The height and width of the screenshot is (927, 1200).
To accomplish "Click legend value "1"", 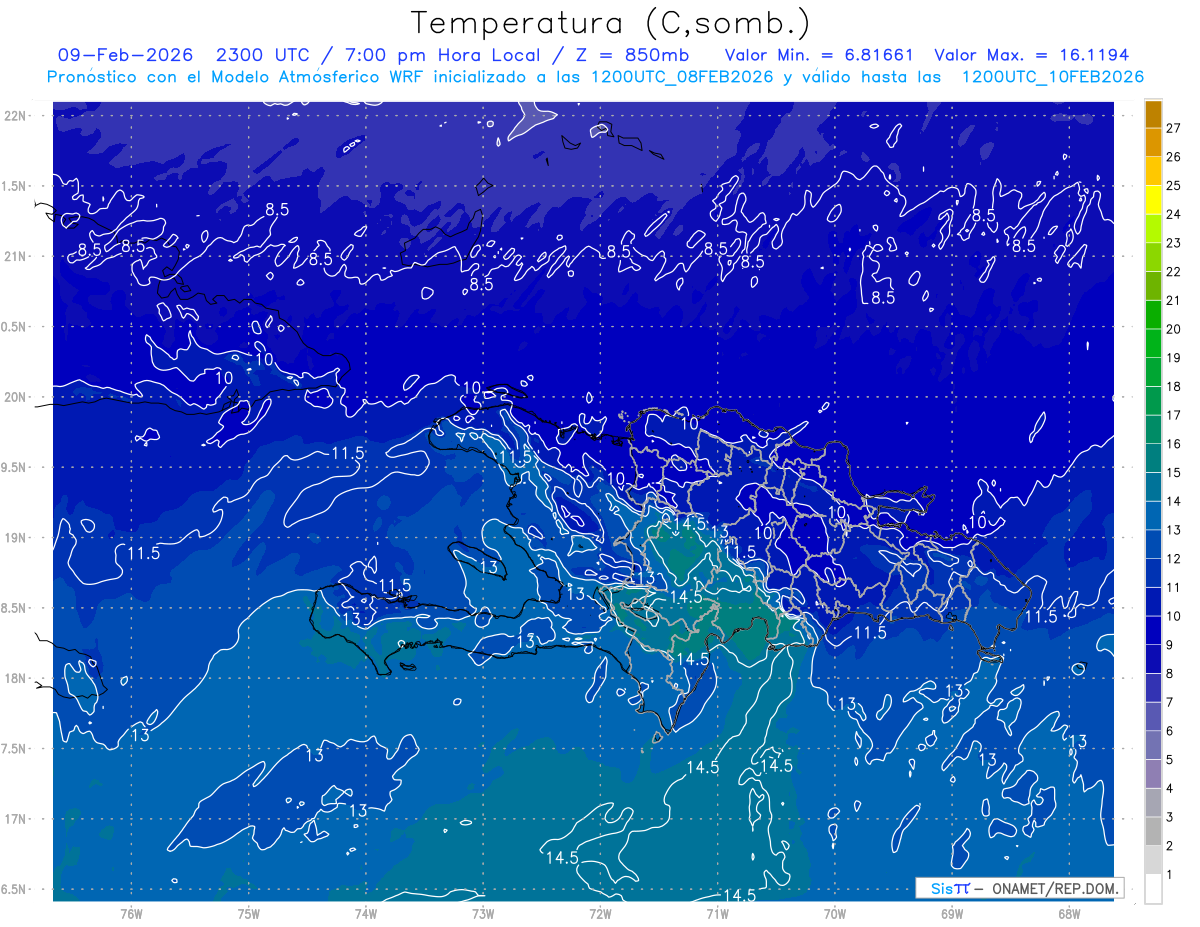I will (1170, 874).
